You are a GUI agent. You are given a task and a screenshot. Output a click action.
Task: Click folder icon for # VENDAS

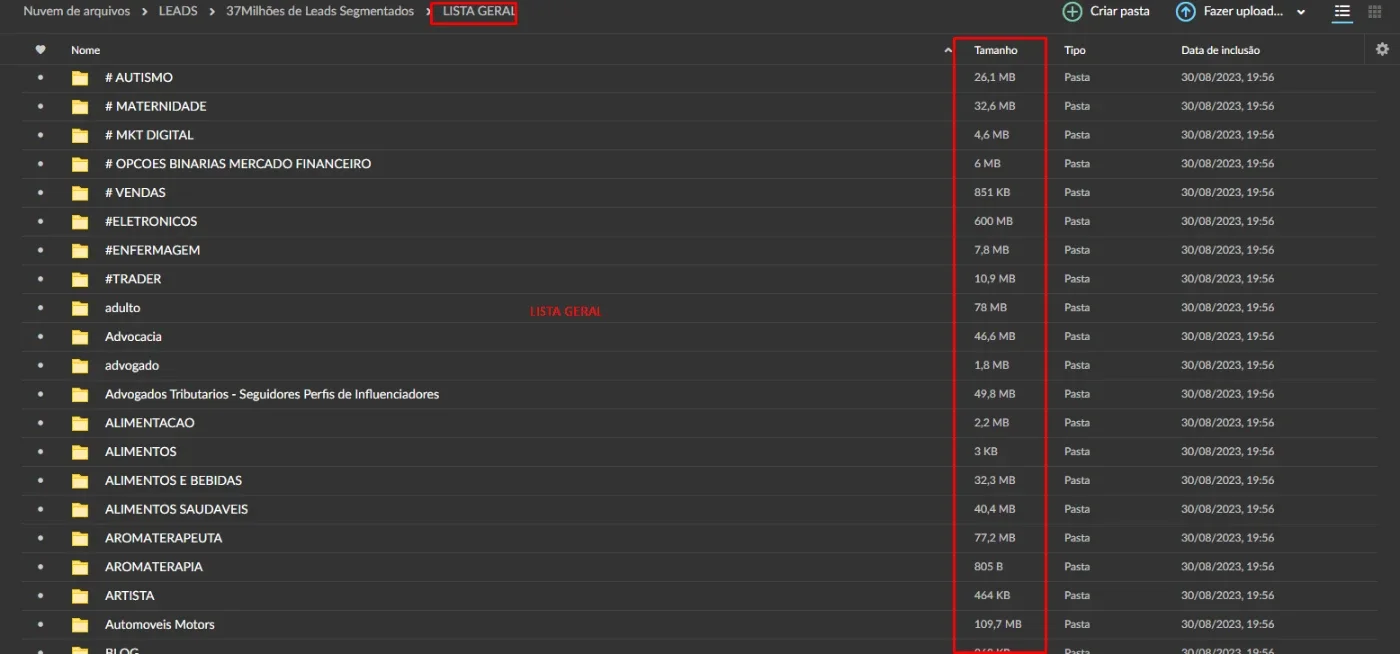(x=80, y=193)
